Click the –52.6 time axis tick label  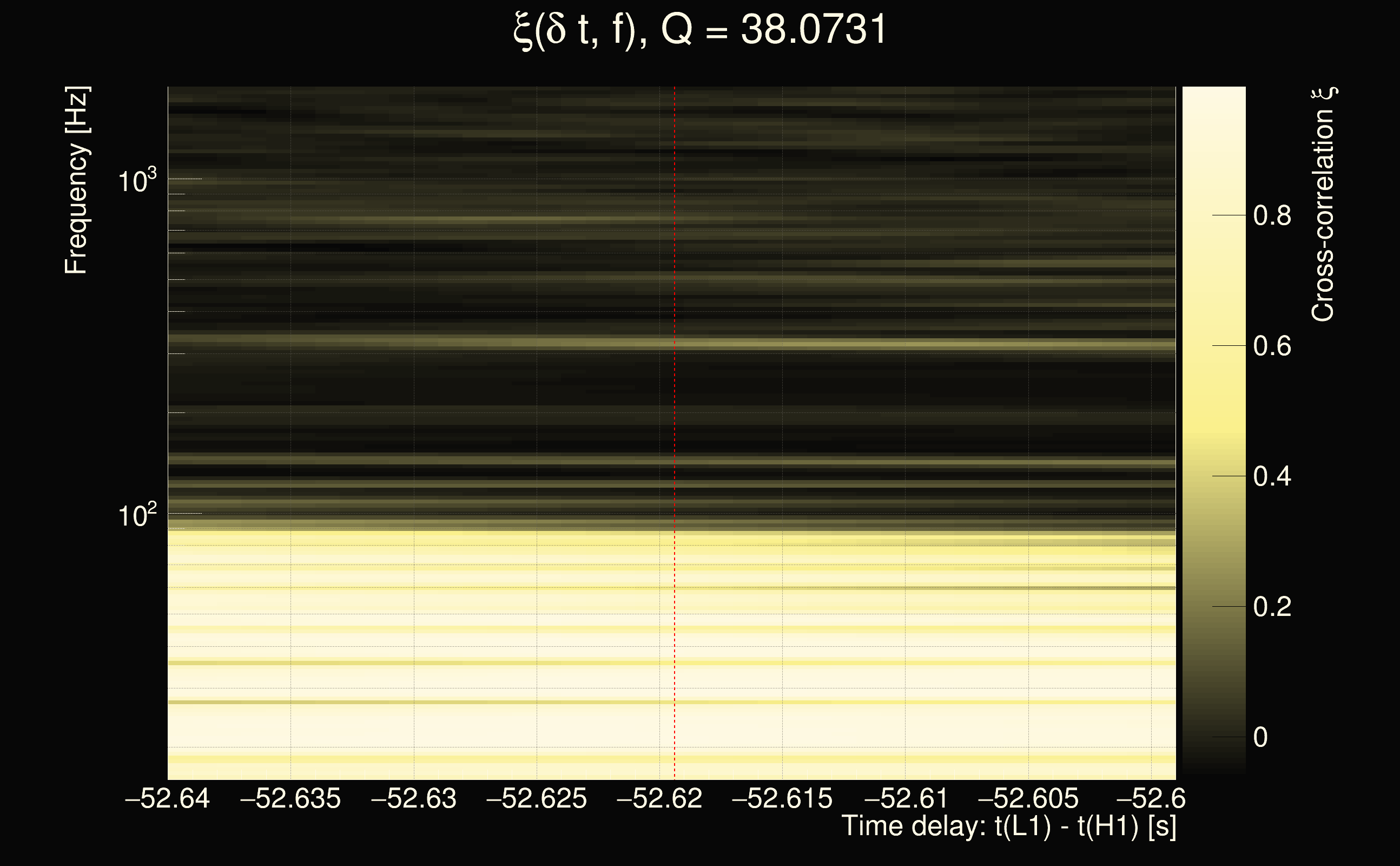coord(1151,798)
